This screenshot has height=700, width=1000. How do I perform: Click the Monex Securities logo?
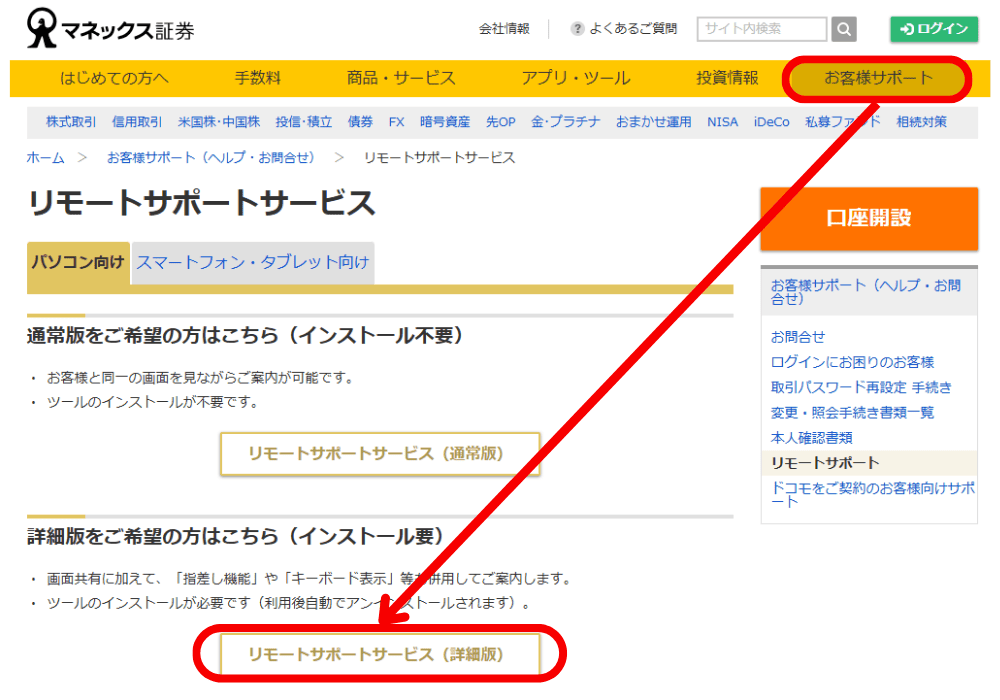pos(110,29)
